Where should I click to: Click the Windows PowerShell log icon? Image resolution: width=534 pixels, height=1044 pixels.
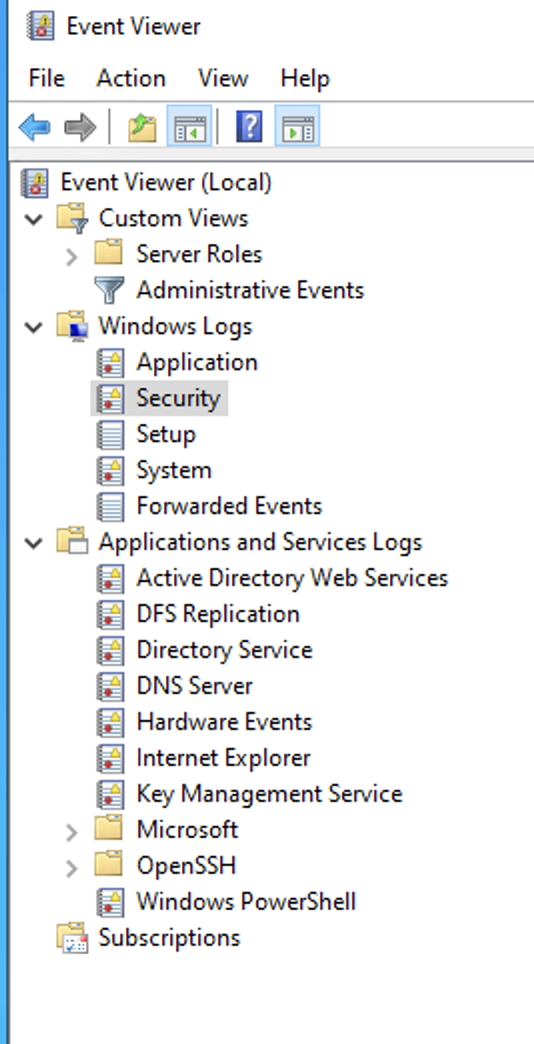[110, 902]
